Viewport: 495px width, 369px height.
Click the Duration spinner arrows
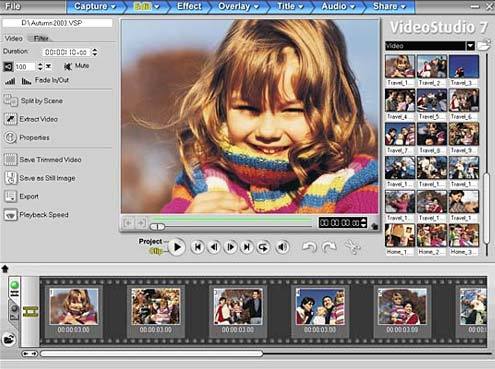pyautogui.click(x=95, y=52)
